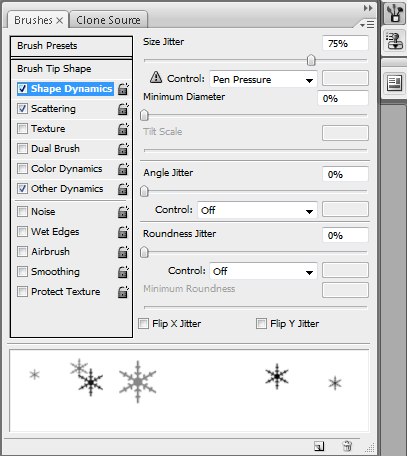The height and width of the screenshot is (456, 407).
Task: Click the pen pressure warning triangle icon
Action: click(x=156, y=77)
